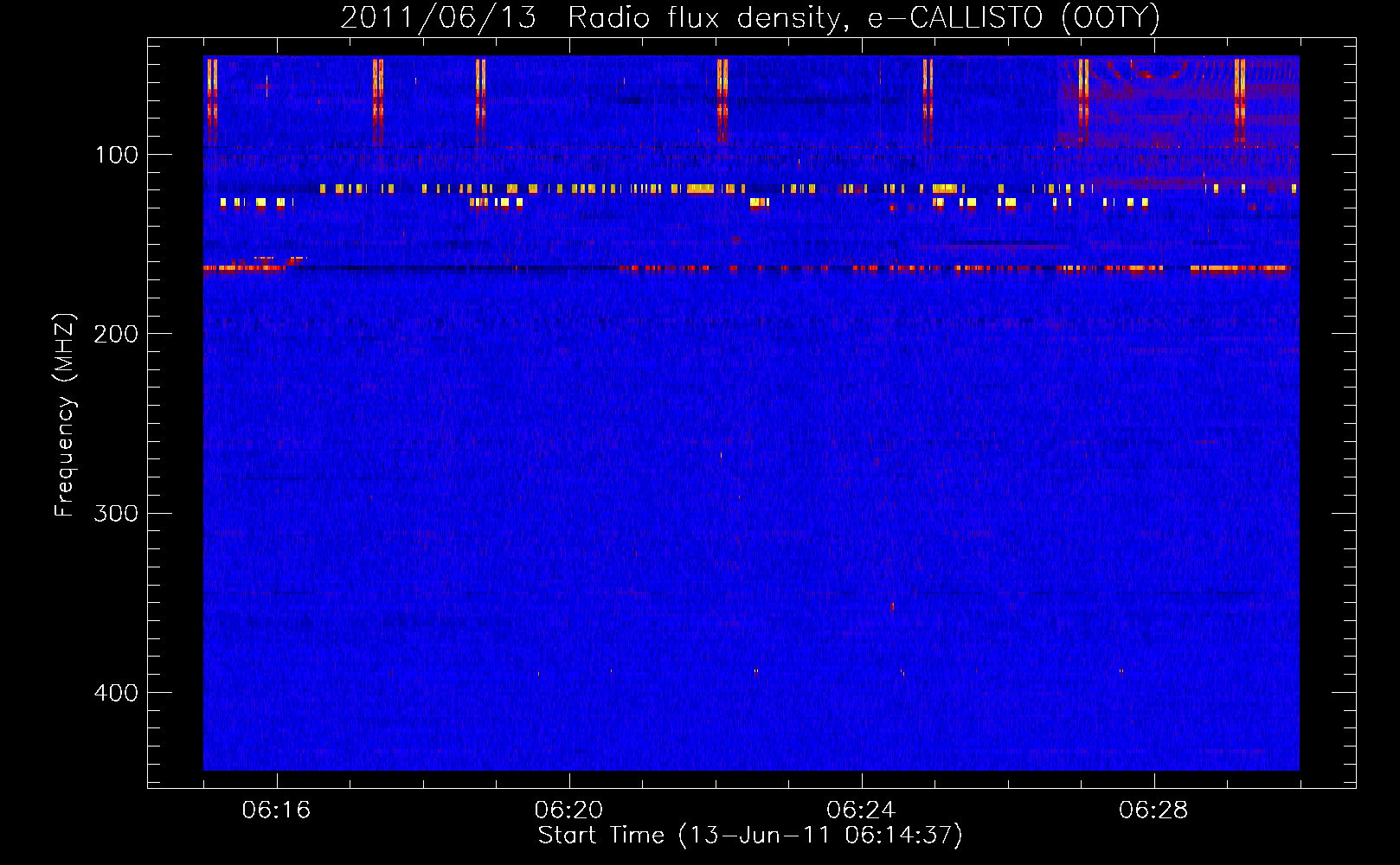Click the 06:24 time tick label
Screen dimensions: 1400x865
click(x=861, y=811)
